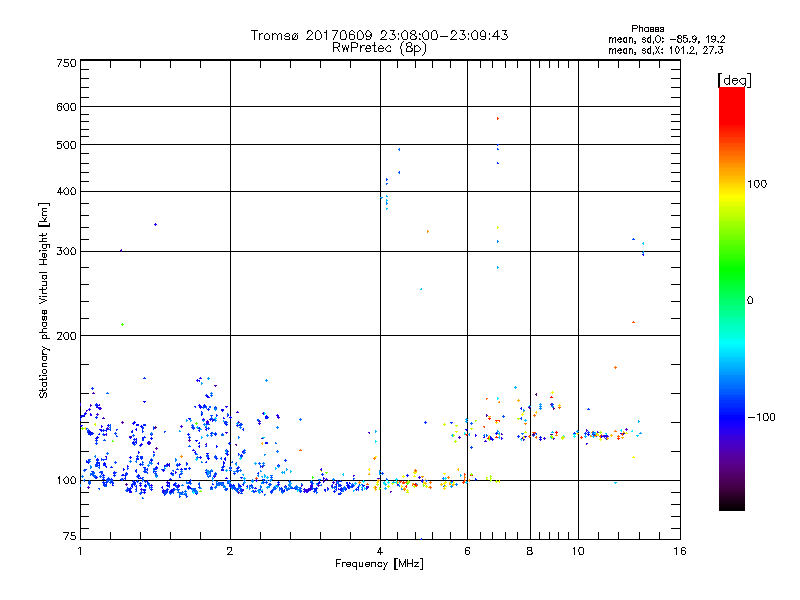Viewport: 800px width, 600px height.
Task: Click the y-axis tick label '500'
Action: click(66, 145)
